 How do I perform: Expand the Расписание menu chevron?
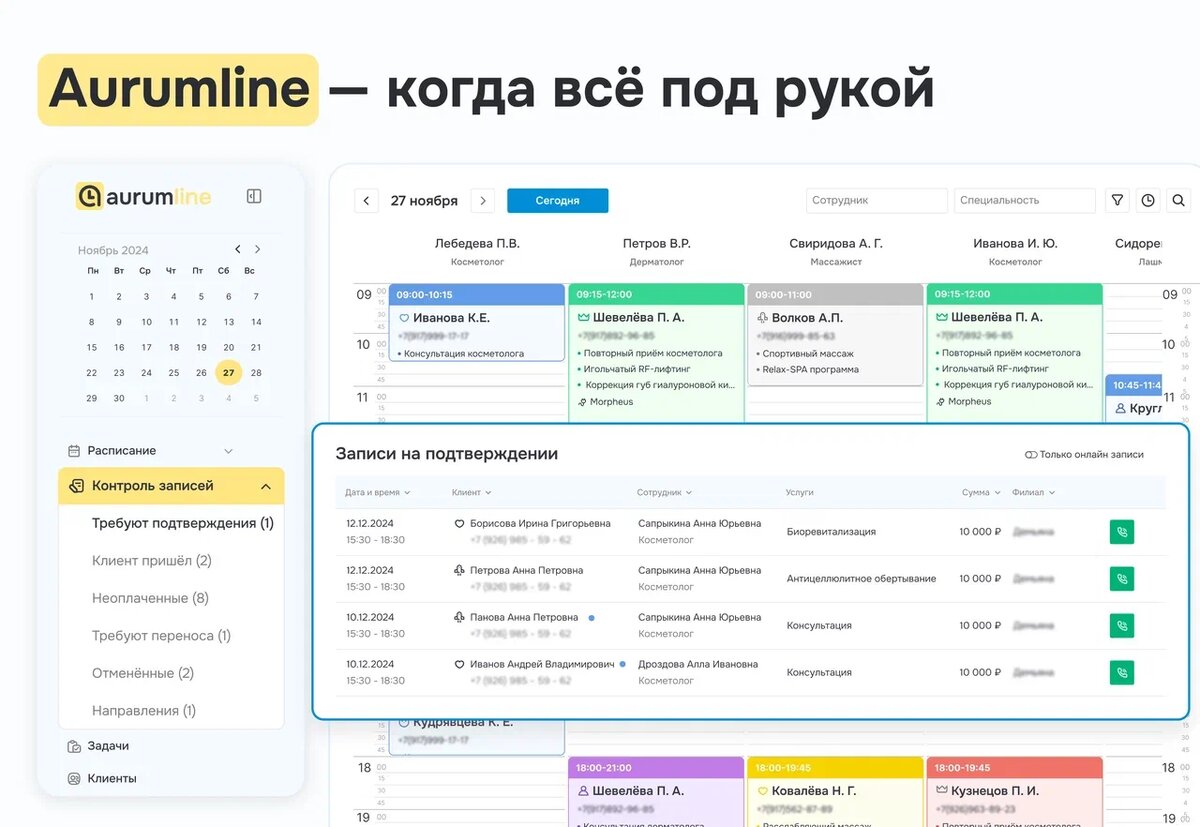[x=228, y=451]
